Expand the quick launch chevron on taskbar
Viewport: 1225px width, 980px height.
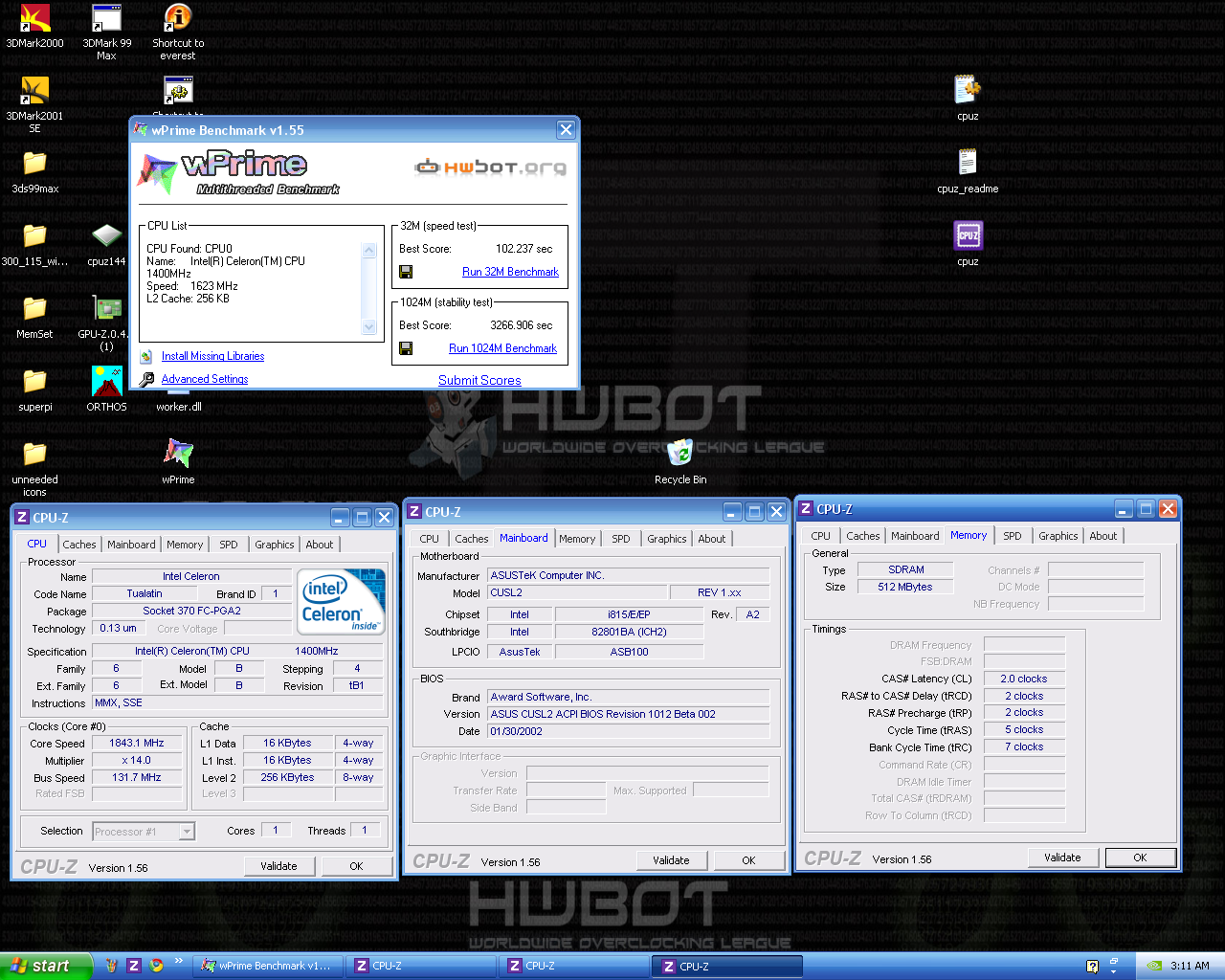pyautogui.click(x=178, y=960)
